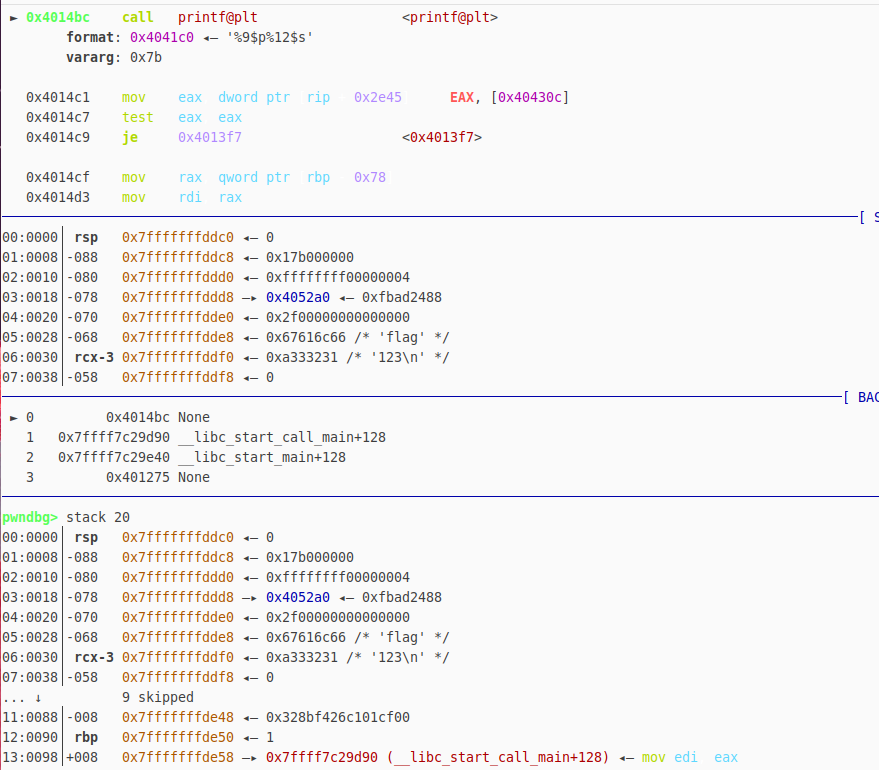Click the red EAX register annotation

tap(462, 98)
